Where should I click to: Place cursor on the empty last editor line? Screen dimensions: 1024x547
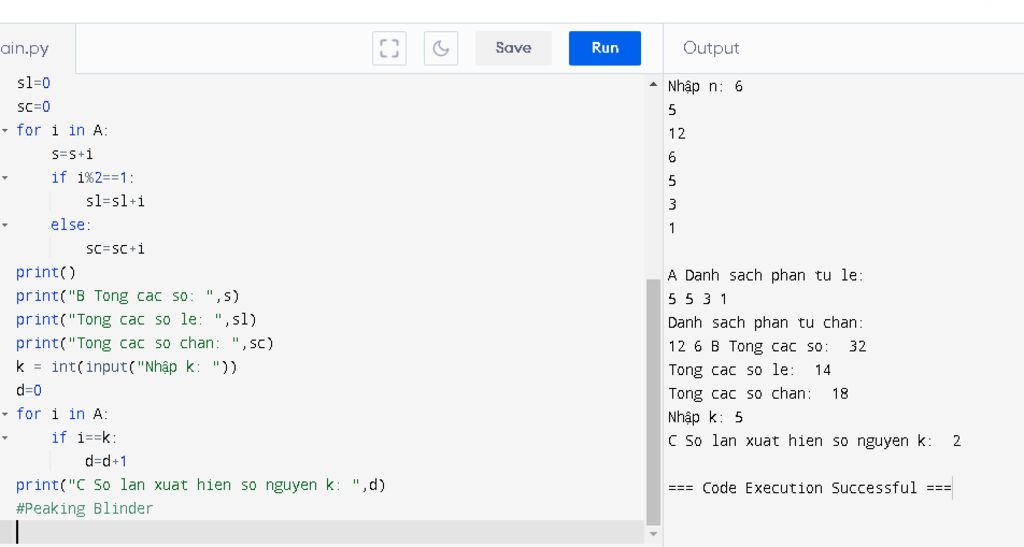pyautogui.click(x=200, y=532)
